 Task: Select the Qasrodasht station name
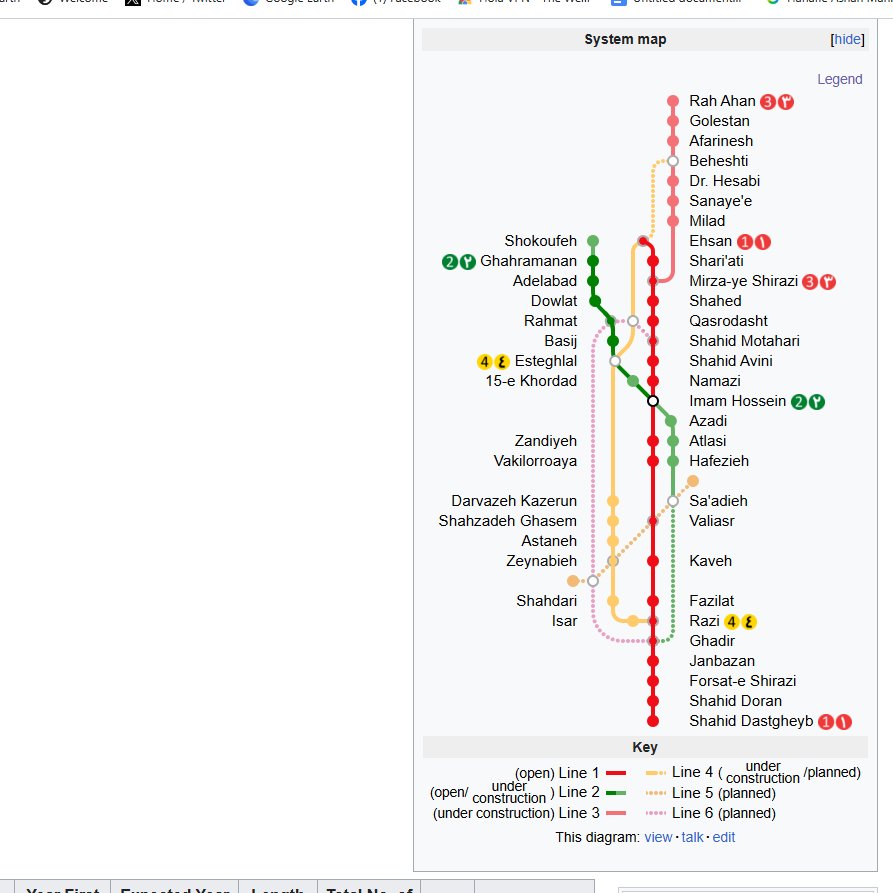click(728, 321)
